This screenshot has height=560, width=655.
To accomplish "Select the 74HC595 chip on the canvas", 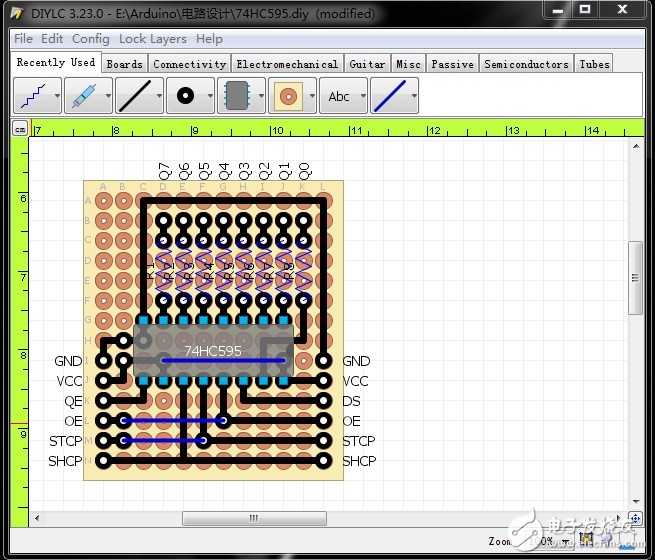I will point(213,351).
